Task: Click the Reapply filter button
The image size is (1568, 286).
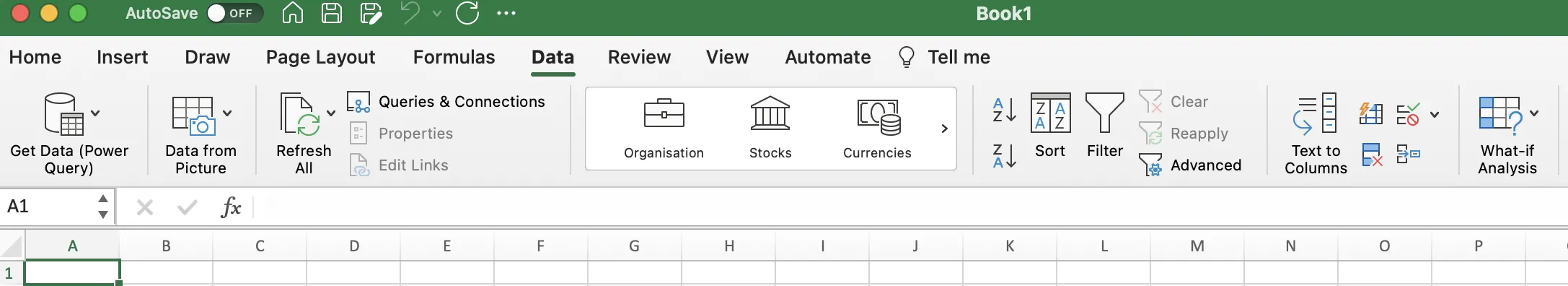Action: pos(1183,134)
